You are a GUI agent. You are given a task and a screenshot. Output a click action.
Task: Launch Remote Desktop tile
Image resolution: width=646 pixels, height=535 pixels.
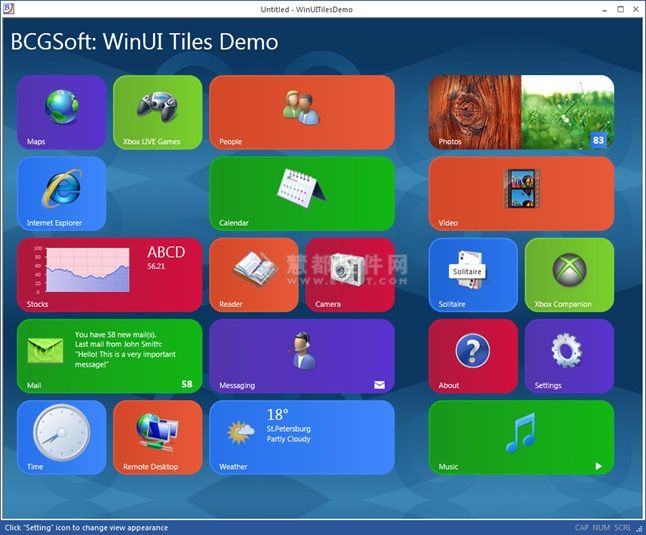click(158, 437)
